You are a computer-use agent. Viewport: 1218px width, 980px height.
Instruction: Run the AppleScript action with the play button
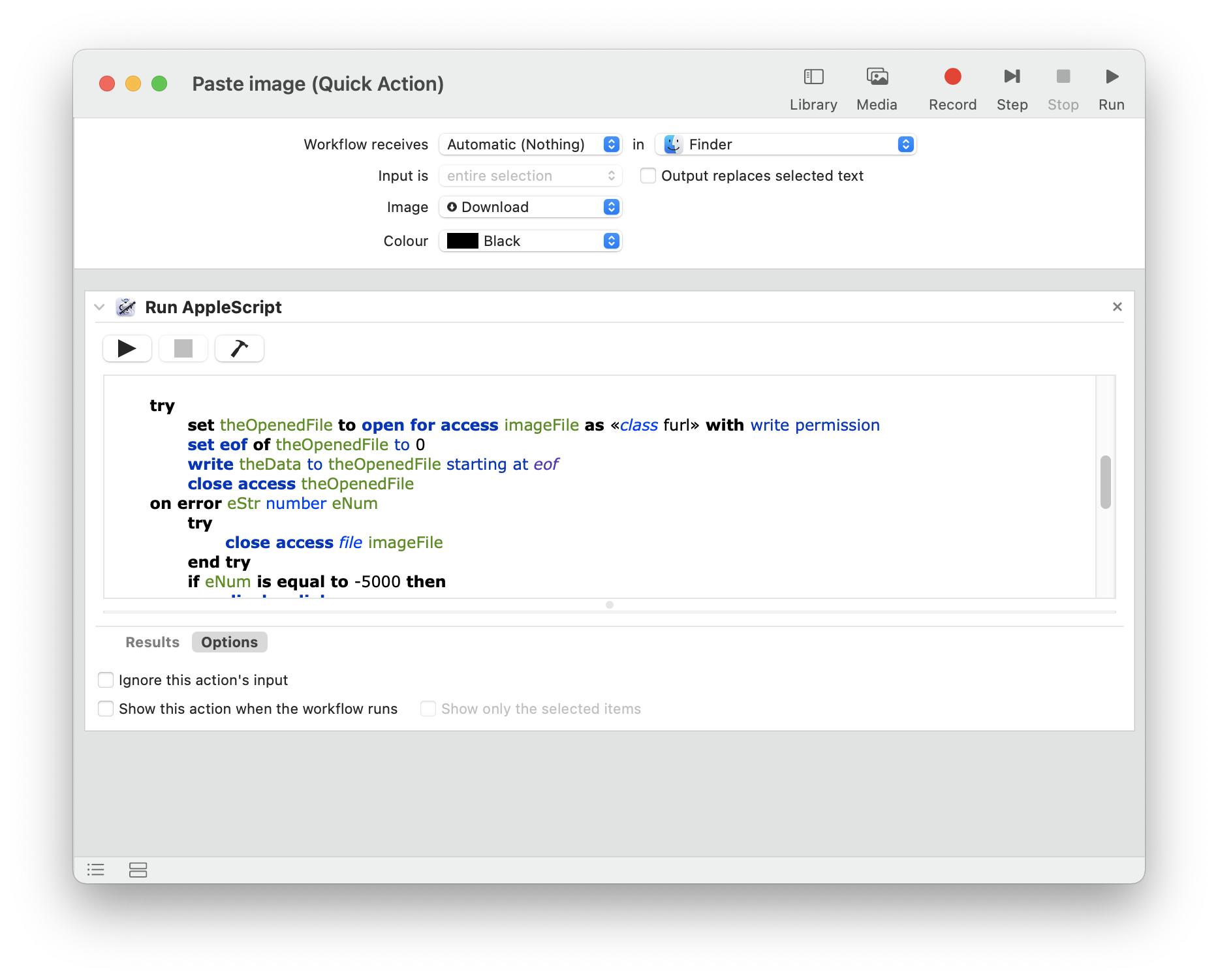[x=127, y=348]
